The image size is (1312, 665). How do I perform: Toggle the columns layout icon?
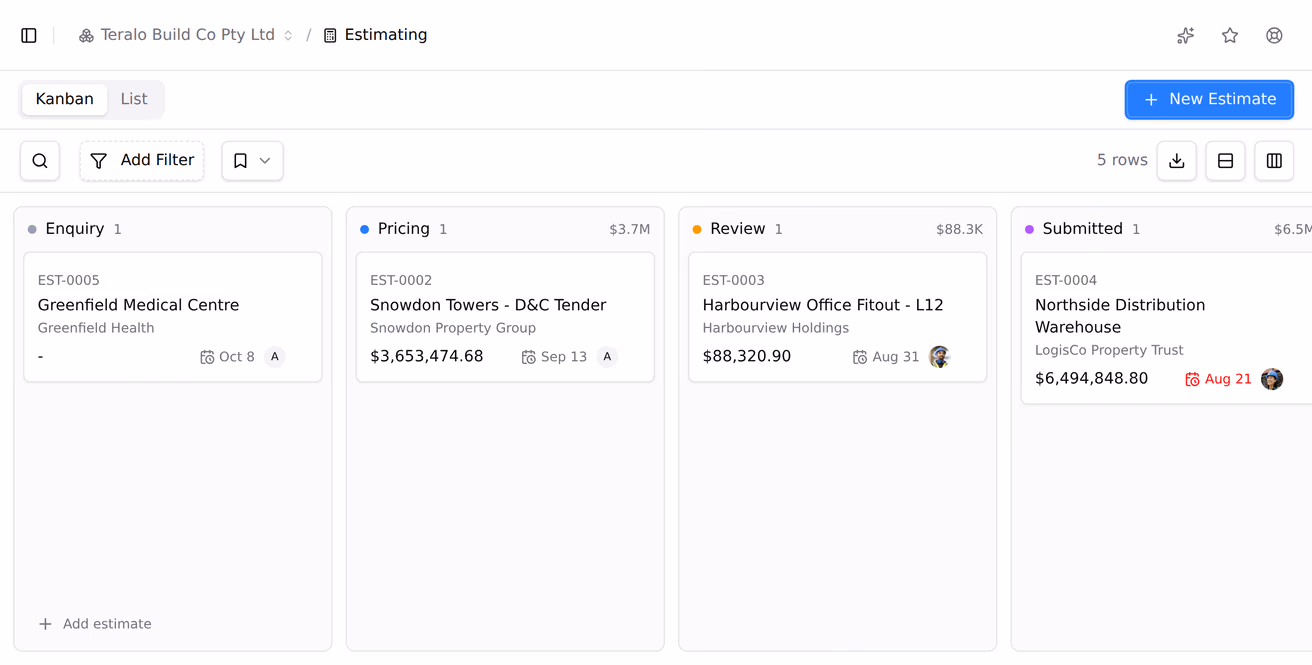coord(1274,161)
